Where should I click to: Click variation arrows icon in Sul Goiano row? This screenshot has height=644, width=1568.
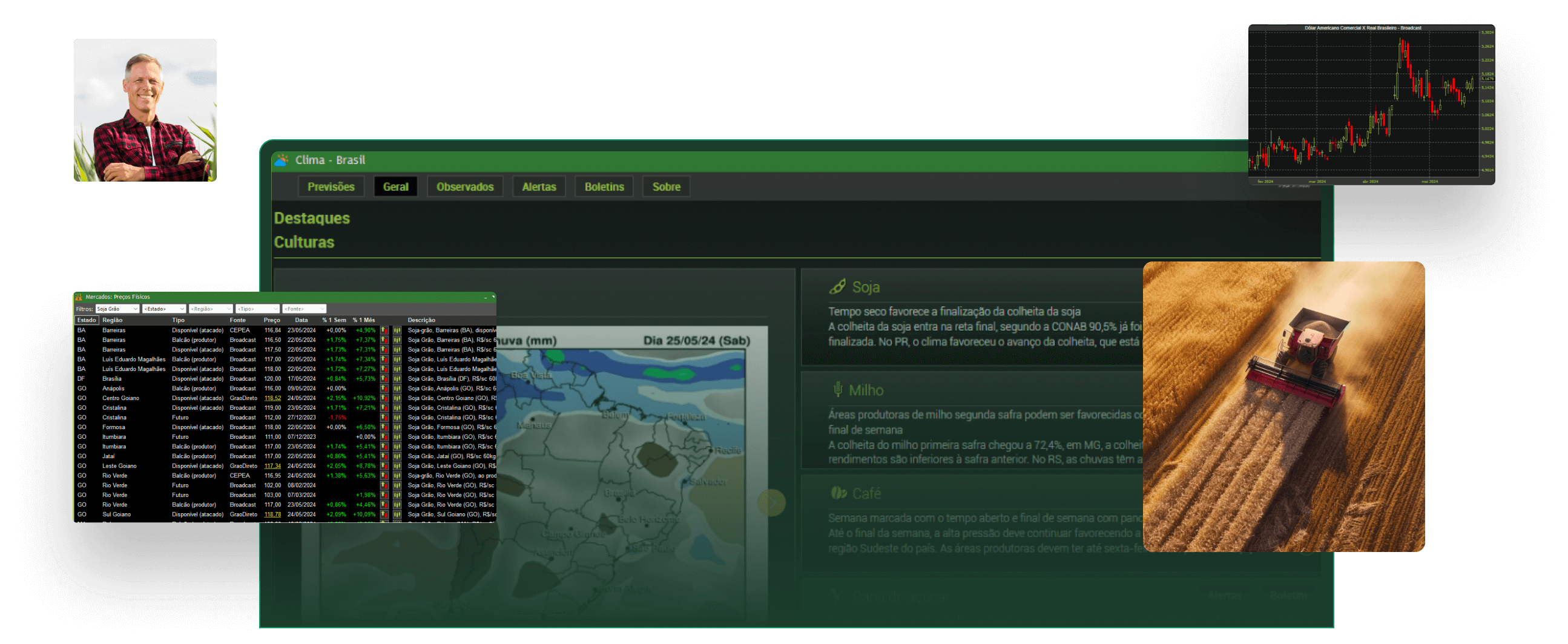point(384,514)
